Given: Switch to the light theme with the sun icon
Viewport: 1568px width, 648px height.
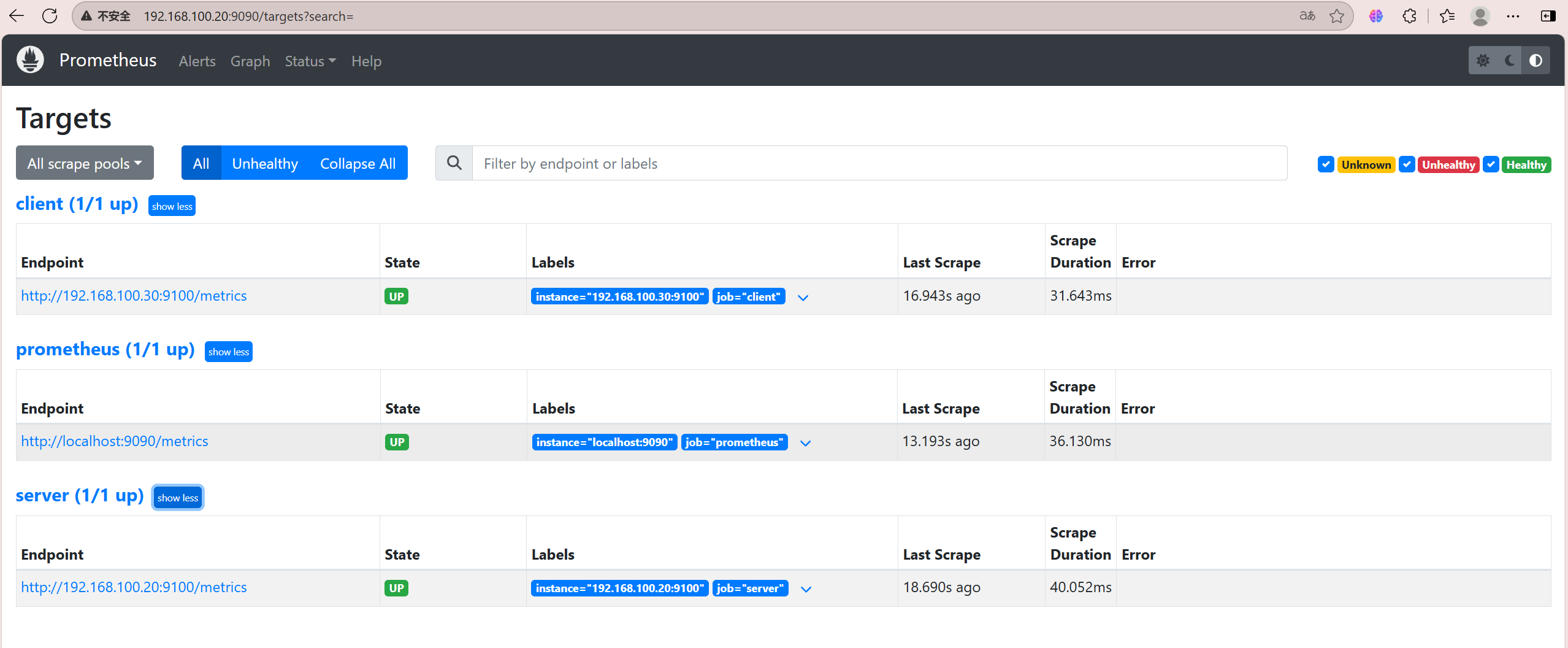Looking at the screenshot, I should click(x=1483, y=60).
